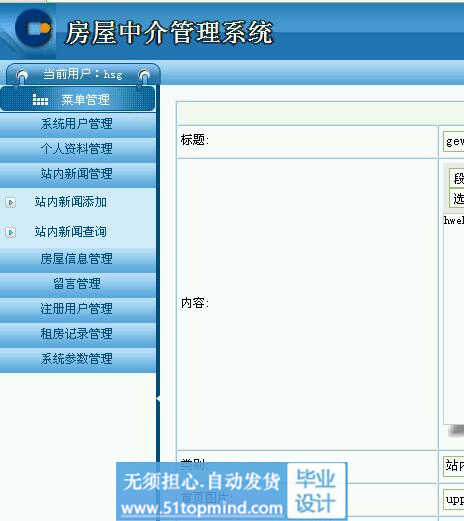This screenshot has height=521, width=464.
Task: Click the blue system logo icon
Action: pyautogui.click(x=34, y=28)
